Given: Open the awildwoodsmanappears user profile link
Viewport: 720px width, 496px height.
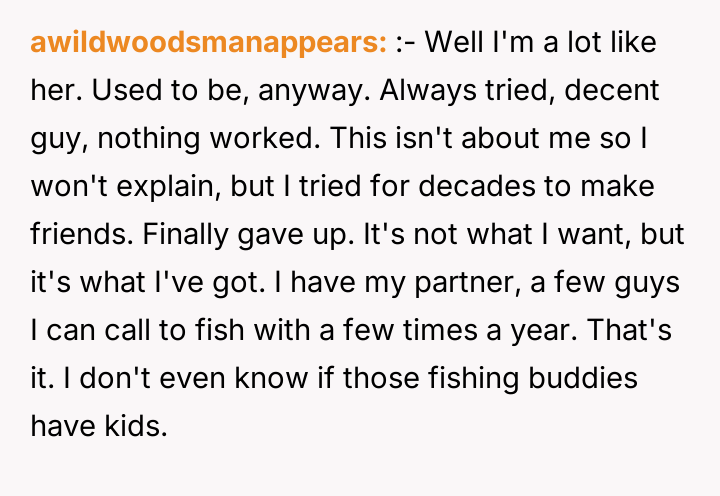Looking at the screenshot, I should tap(210, 45).
